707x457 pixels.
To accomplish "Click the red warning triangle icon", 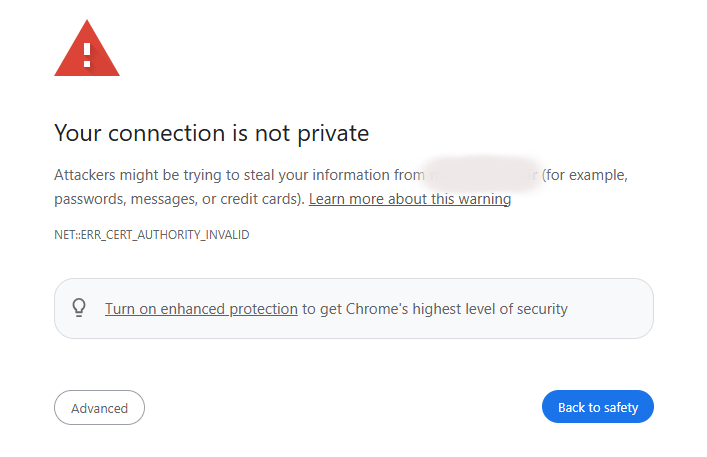I will pos(87,49).
